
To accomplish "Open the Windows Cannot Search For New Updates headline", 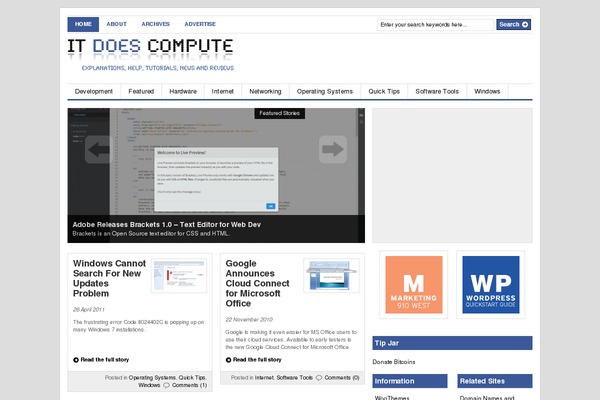I will 109,278.
